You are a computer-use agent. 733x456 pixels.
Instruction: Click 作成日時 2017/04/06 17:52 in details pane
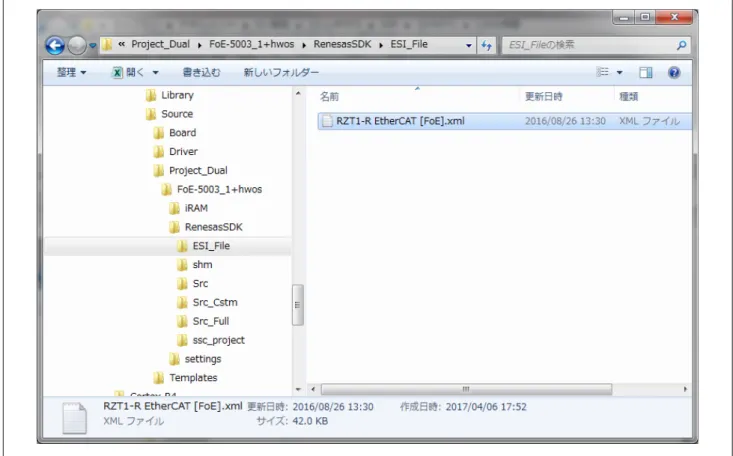click(x=463, y=407)
